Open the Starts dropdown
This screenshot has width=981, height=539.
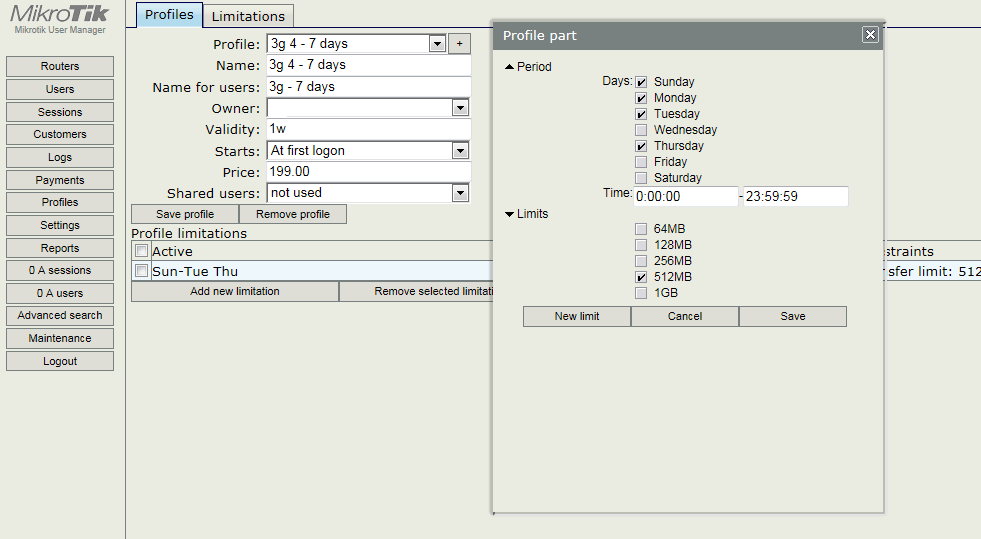click(x=460, y=151)
